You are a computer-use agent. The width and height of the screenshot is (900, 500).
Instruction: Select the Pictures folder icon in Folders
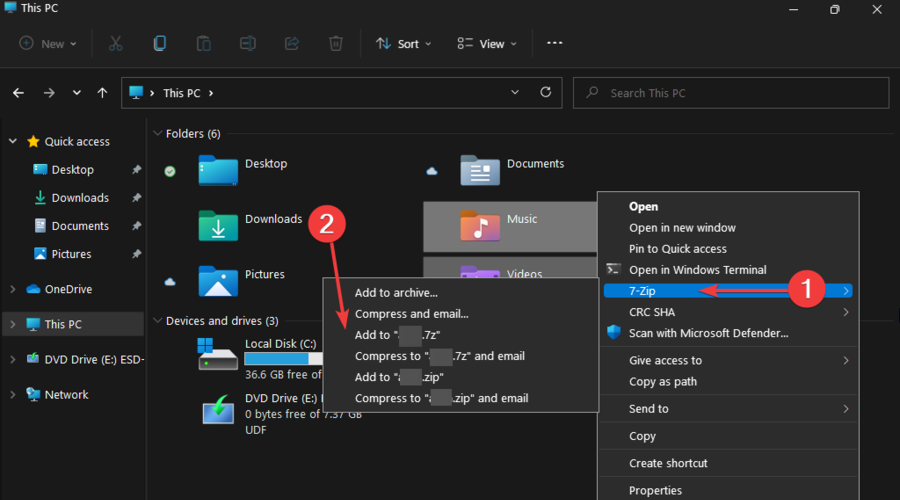pos(218,281)
